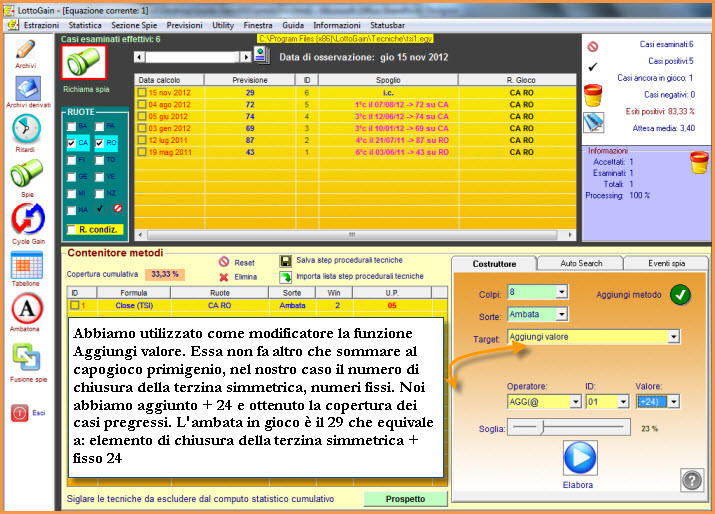715x514 pixels.
Task: Open the Fusione spie icon
Action: (26, 357)
